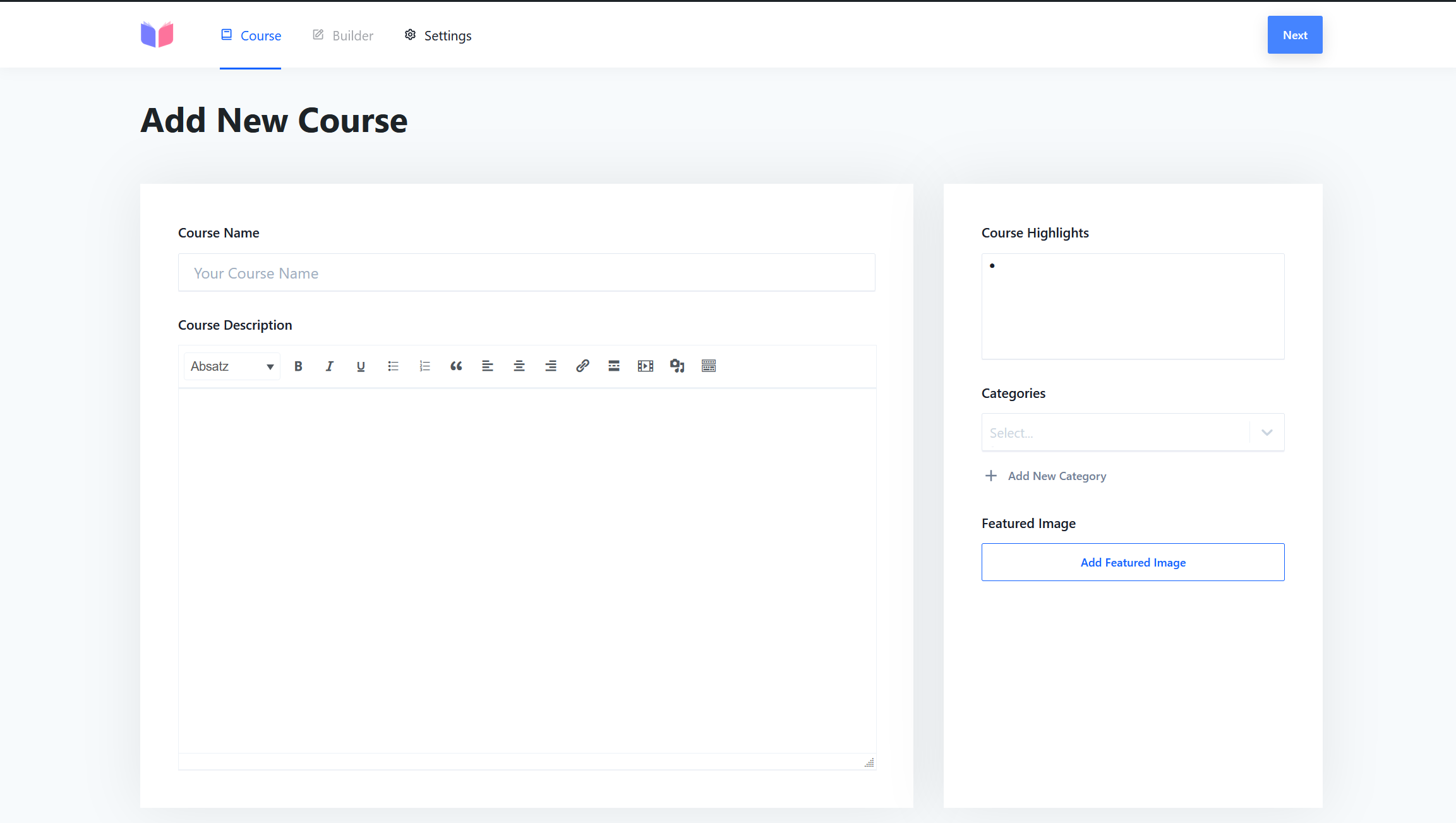Add media using the media icon

coord(677,366)
